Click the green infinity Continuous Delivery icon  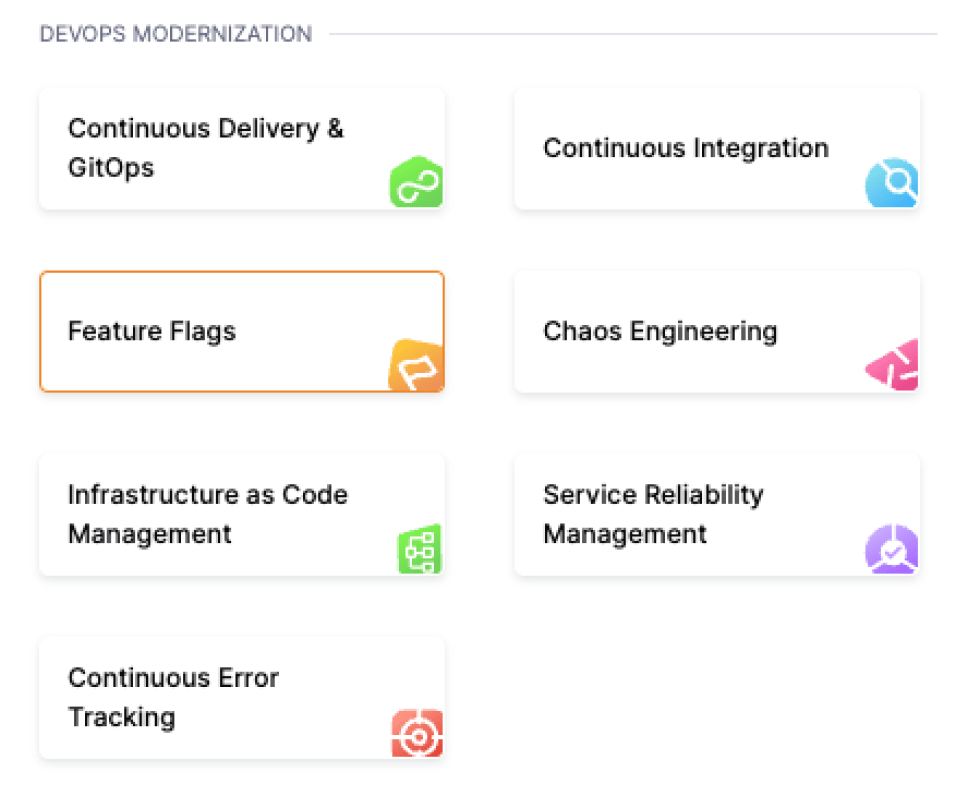tap(417, 182)
